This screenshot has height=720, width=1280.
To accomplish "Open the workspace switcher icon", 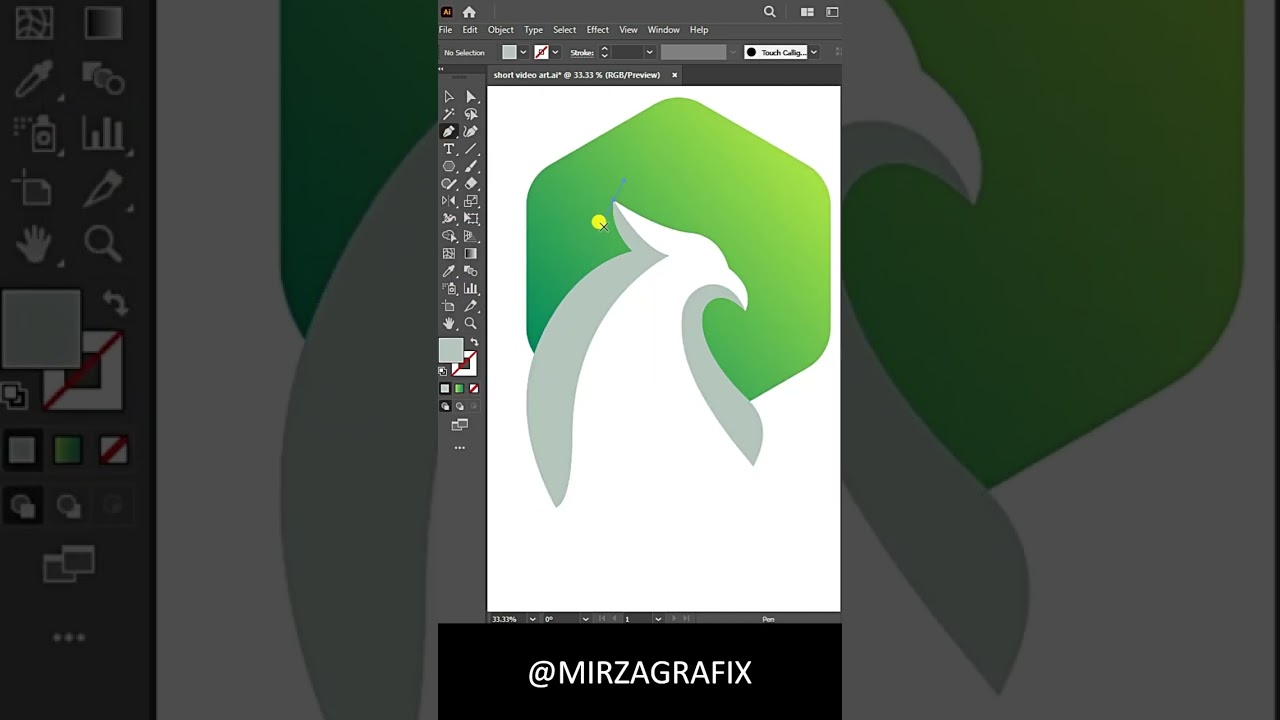I will [832, 12].
